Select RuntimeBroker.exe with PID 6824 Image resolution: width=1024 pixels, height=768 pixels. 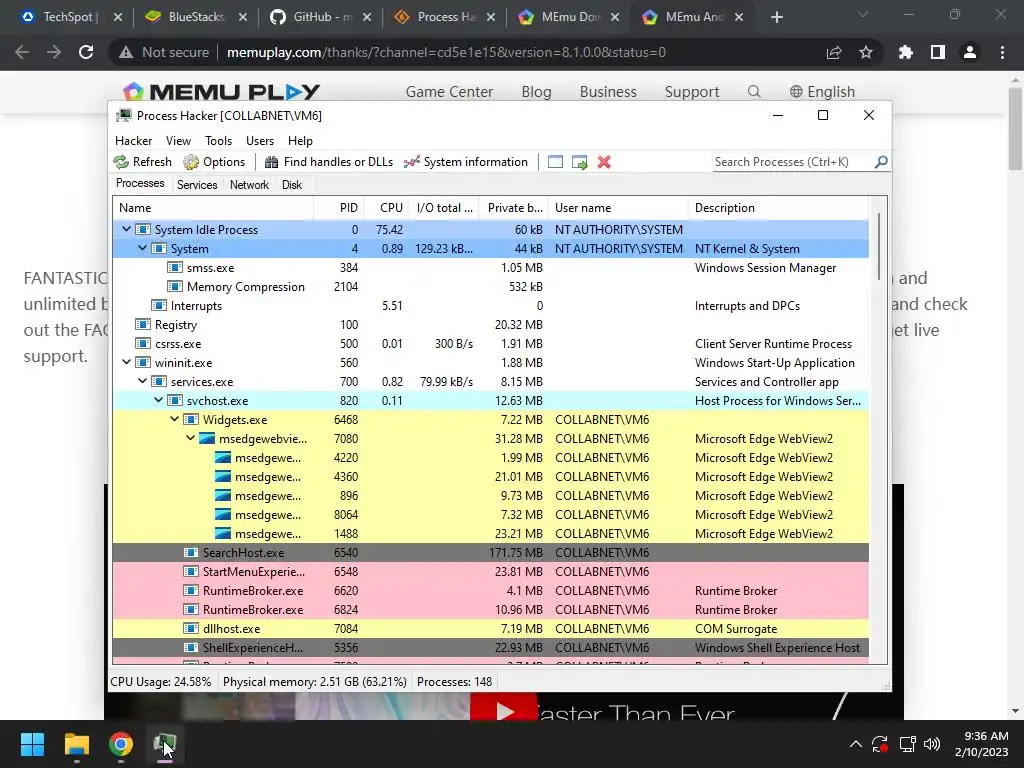pos(490,609)
